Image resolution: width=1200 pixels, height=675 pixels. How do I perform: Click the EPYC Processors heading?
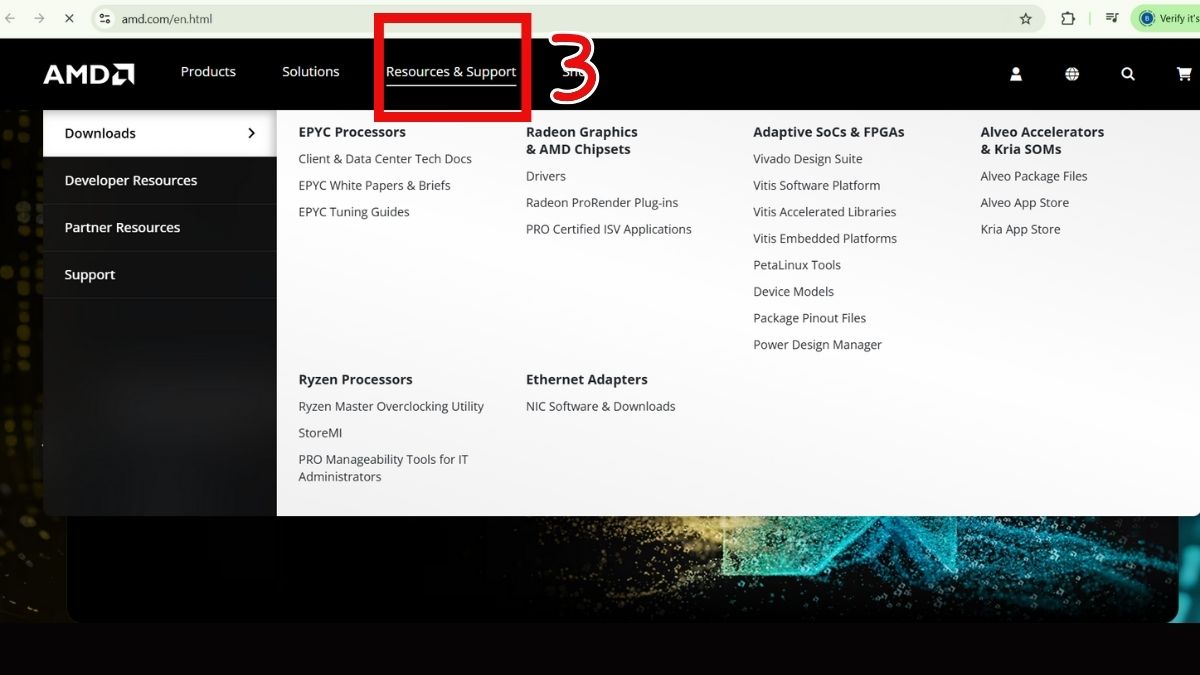point(352,132)
